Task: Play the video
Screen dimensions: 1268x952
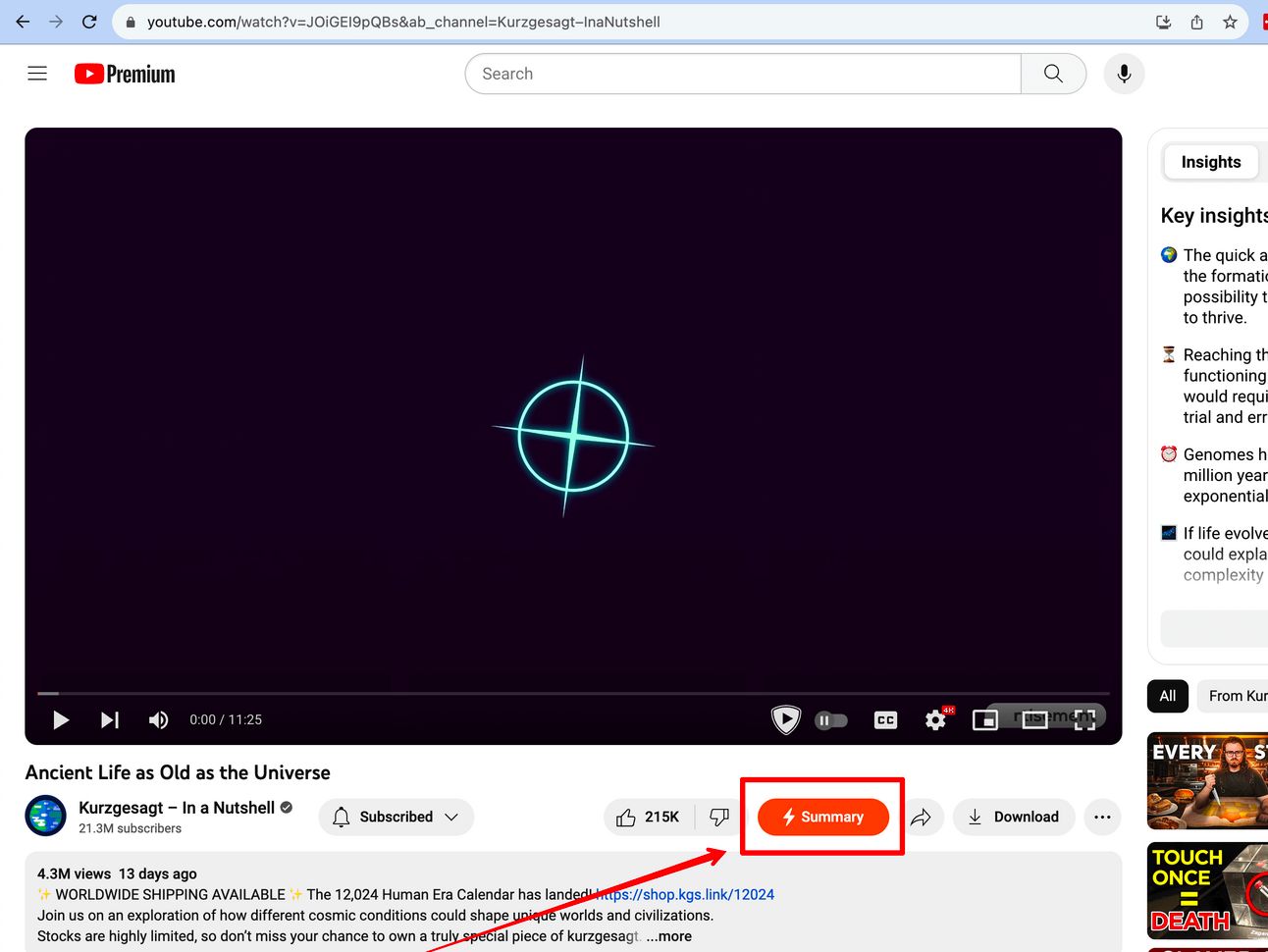Action: tap(61, 720)
